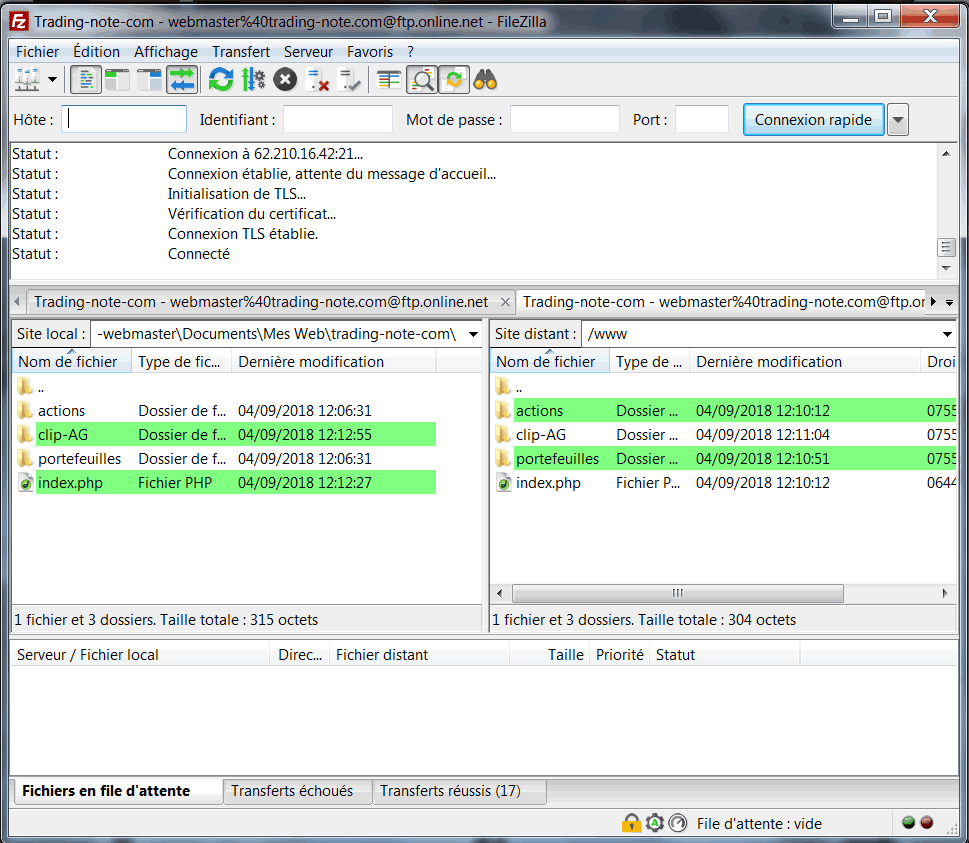Image resolution: width=969 pixels, height=843 pixels.
Task: Toggle directory comparison
Action: [422, 80]
